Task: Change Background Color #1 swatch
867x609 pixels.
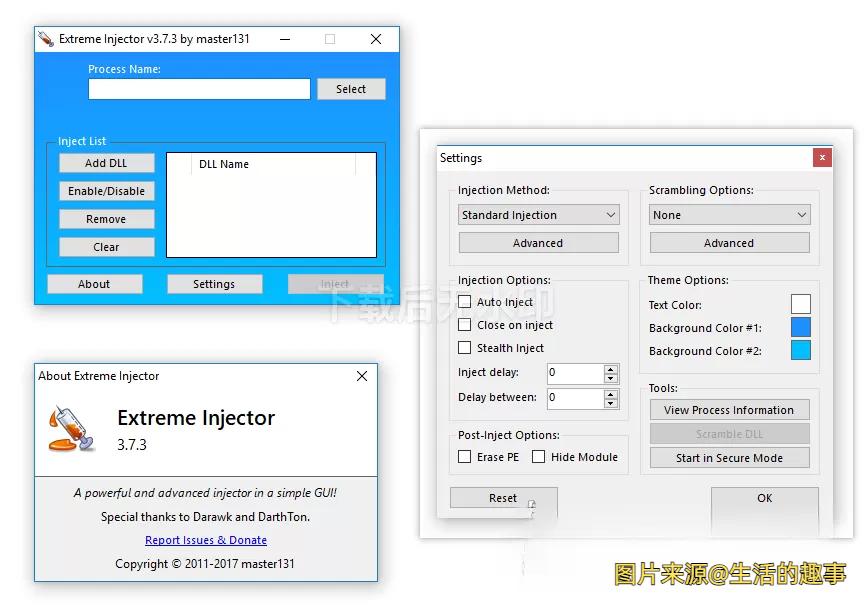Action: (800, 328)
